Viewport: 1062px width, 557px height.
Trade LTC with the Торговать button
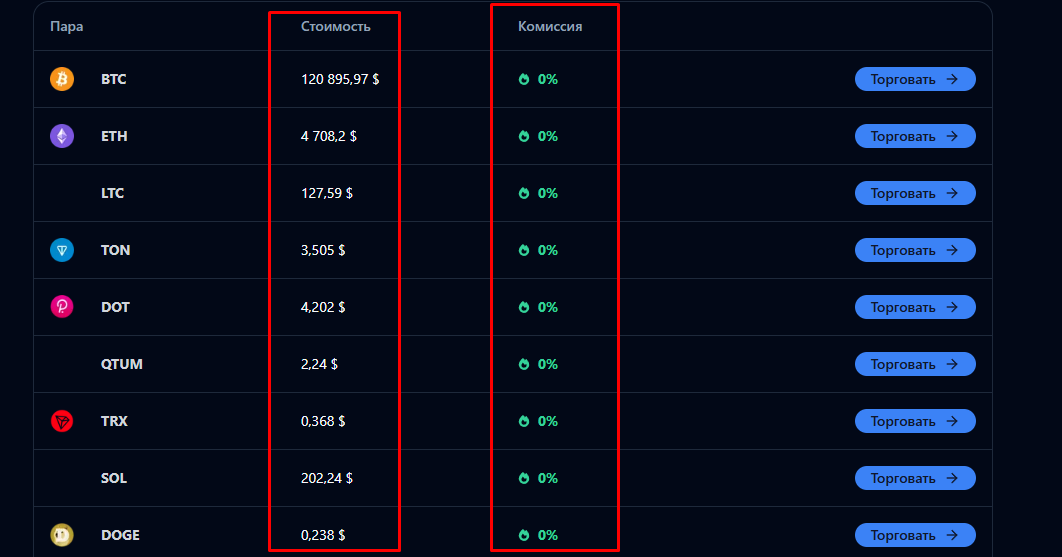tap(915, 193)
